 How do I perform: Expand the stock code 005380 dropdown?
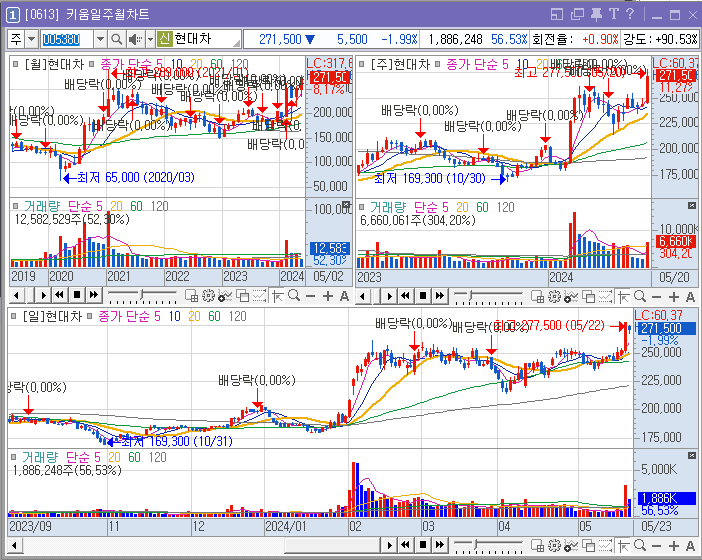[100, 39]
